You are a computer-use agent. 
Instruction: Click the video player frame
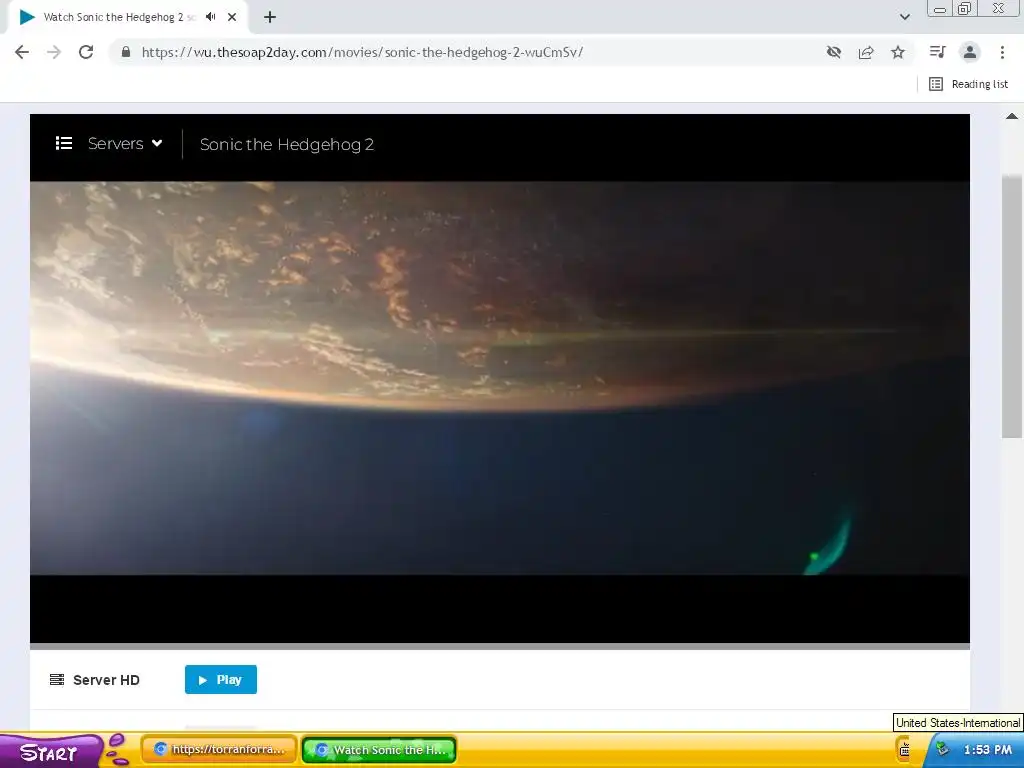(500, 378)
